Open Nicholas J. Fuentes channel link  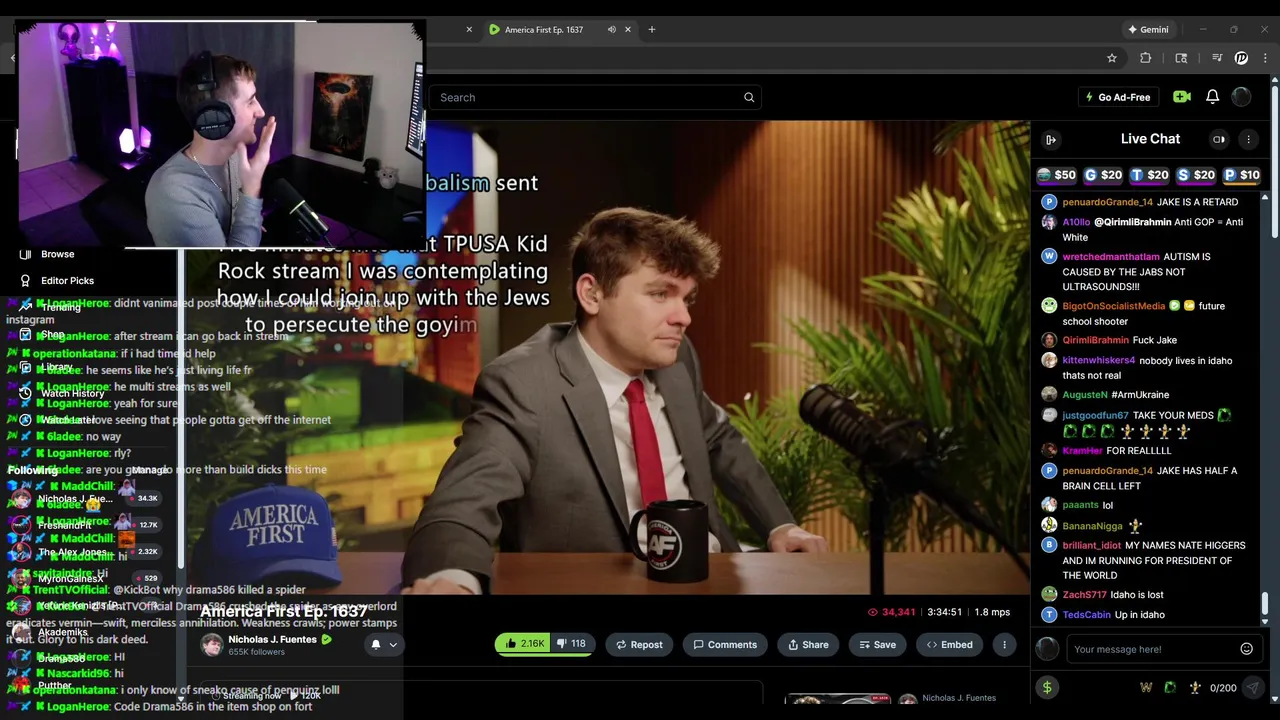pyautogui.click(x=272, y=639)
